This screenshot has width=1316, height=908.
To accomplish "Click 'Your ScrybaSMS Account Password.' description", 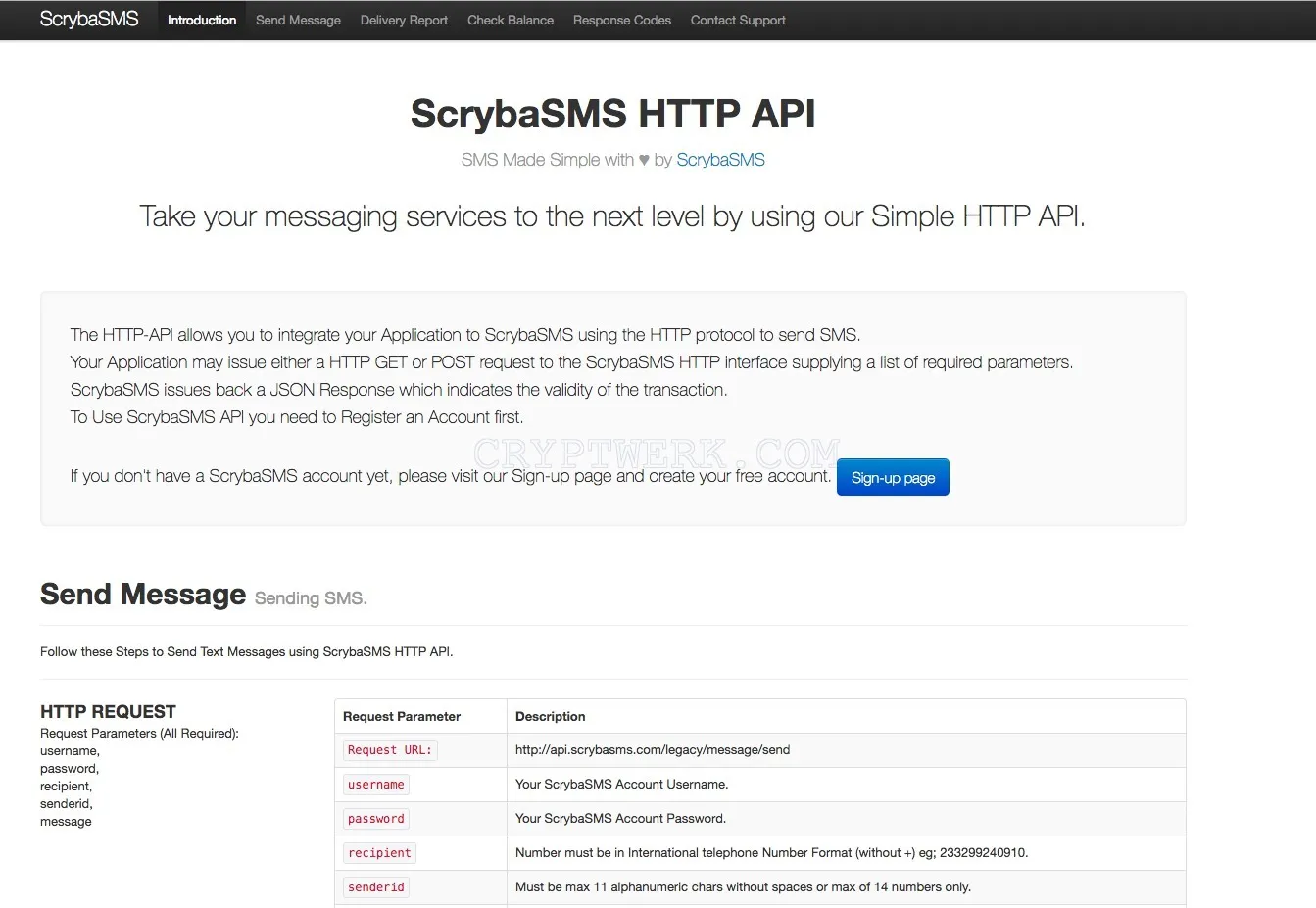I will 620,819.
